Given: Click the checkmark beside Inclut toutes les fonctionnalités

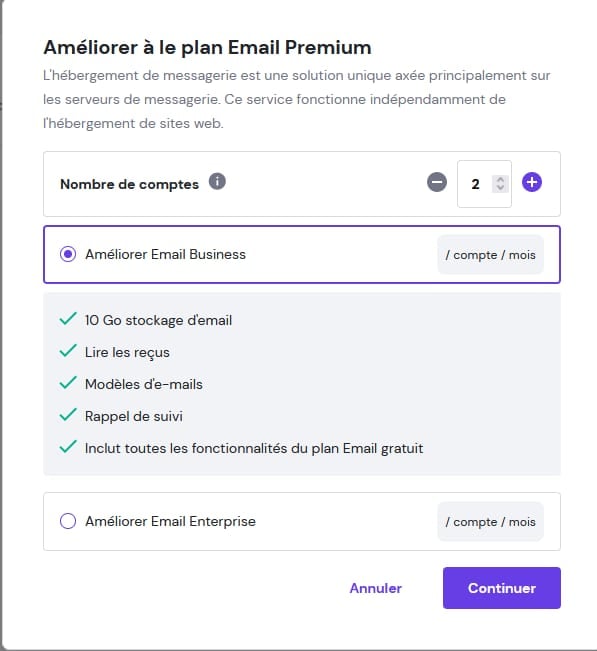Looking at the screenshot, I should click(68, 447).
